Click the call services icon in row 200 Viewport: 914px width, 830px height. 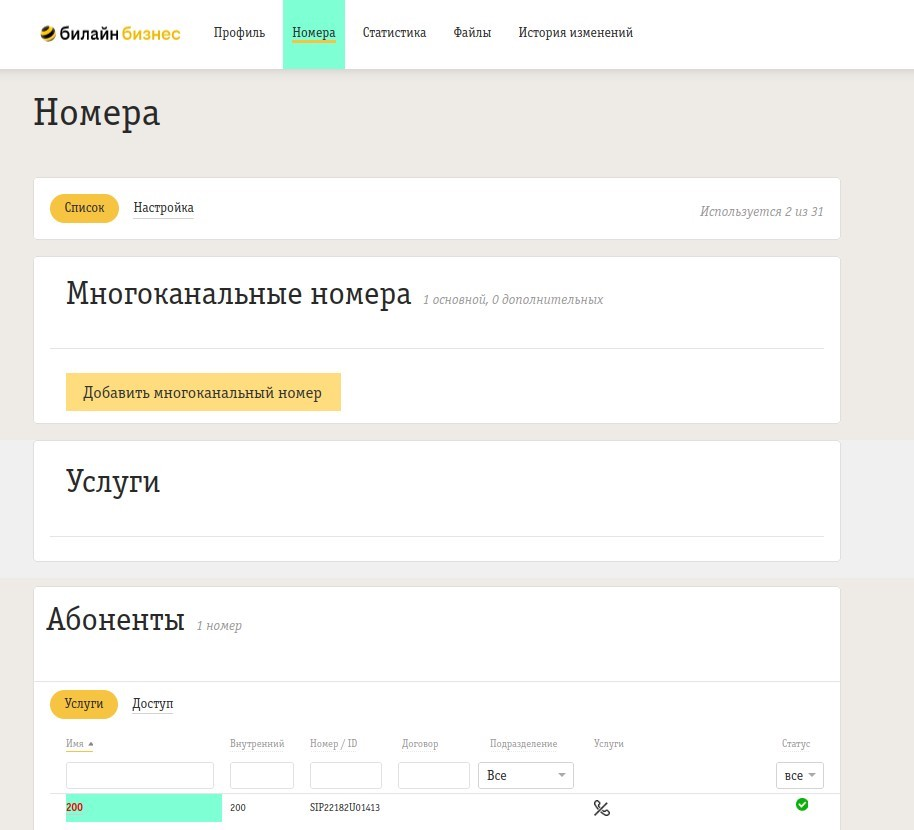(602, 808)
